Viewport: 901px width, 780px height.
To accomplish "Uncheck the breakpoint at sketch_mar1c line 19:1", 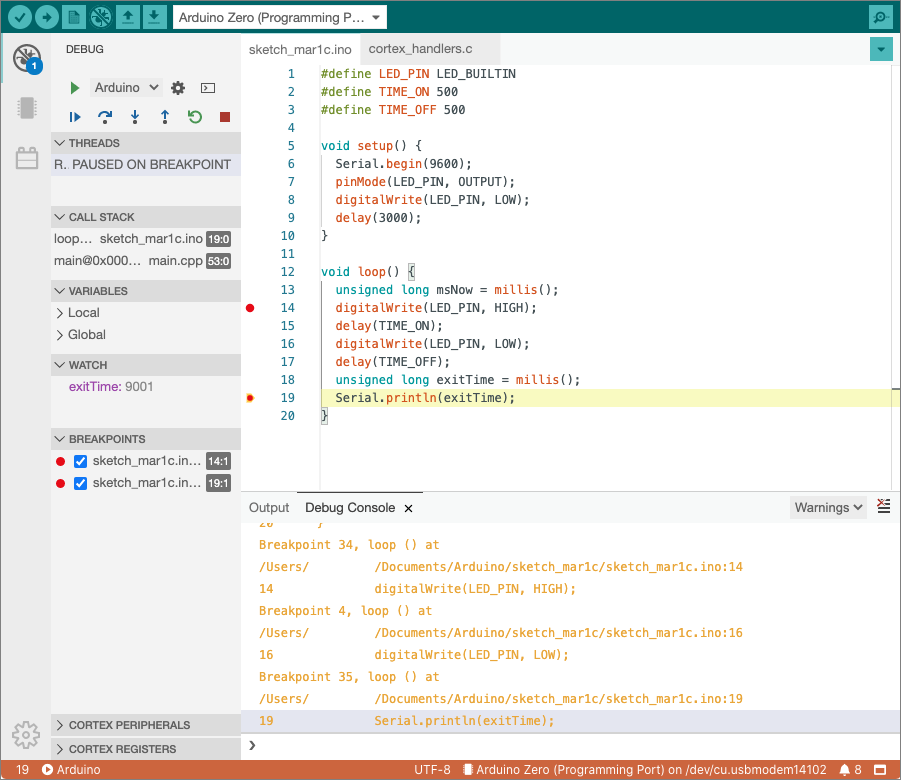I will pyautogui.click(x=80, y=483).
